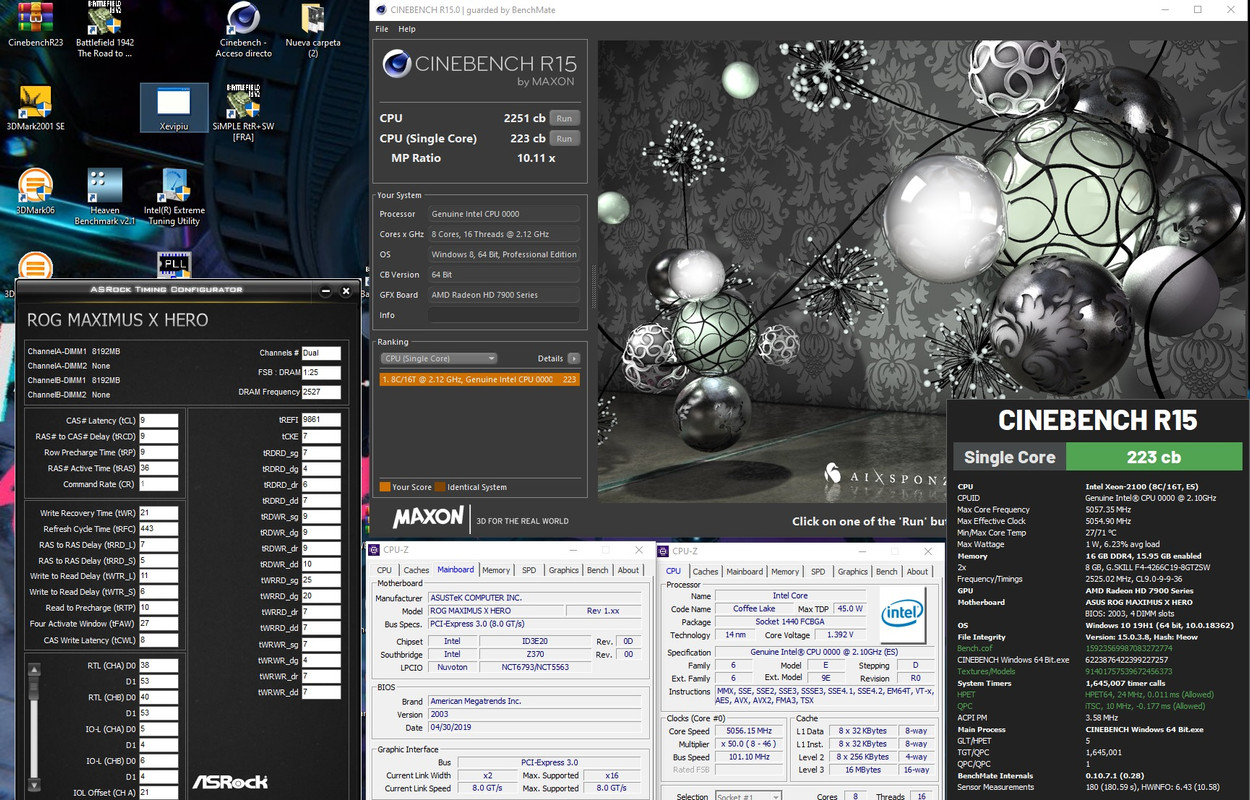Open Battlefield 1942 The Road to desktop icon
The height and width of the screenshot is (800, 1250).
(105, 30)
